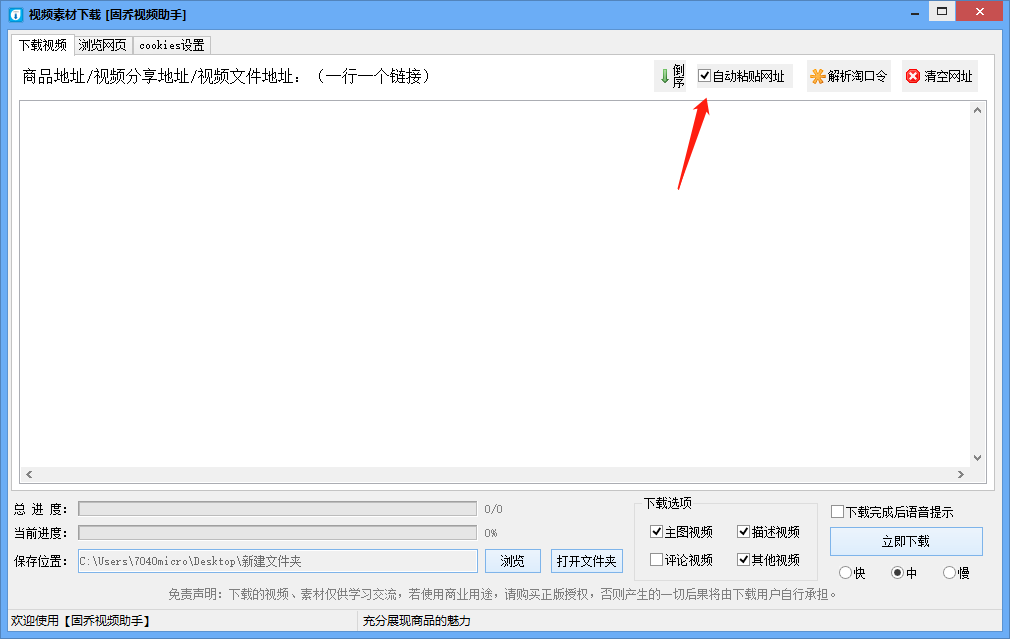Open the 打开文件夹 folder button

586,561
